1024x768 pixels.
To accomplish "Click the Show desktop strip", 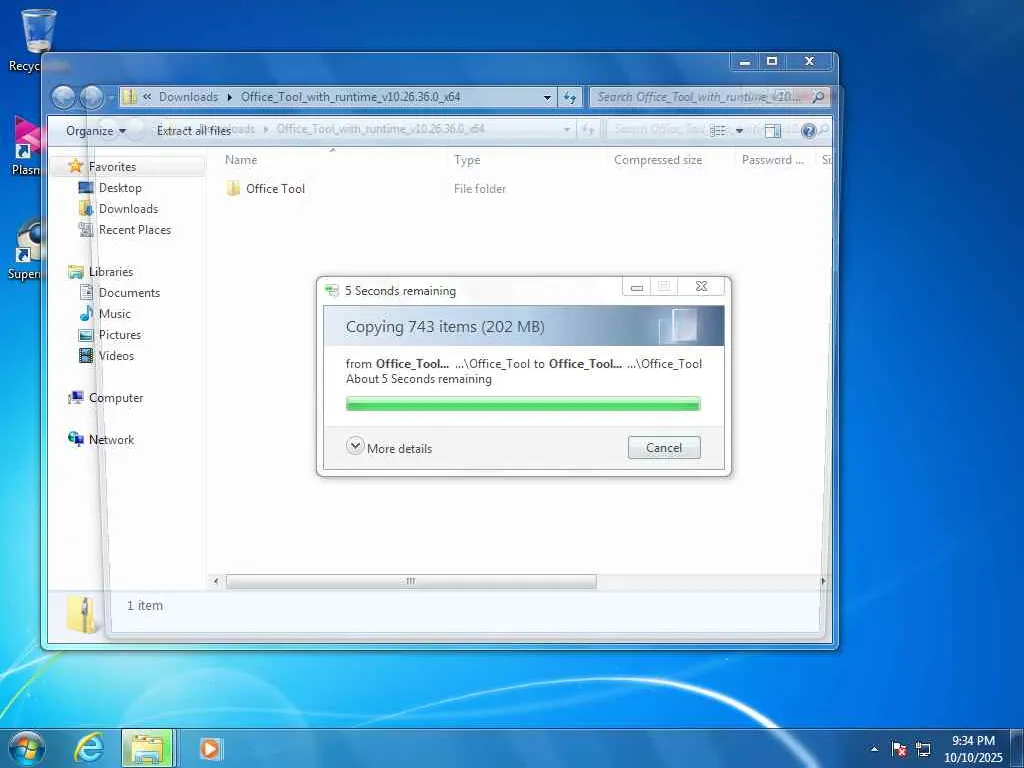I will click(1017, 748).
